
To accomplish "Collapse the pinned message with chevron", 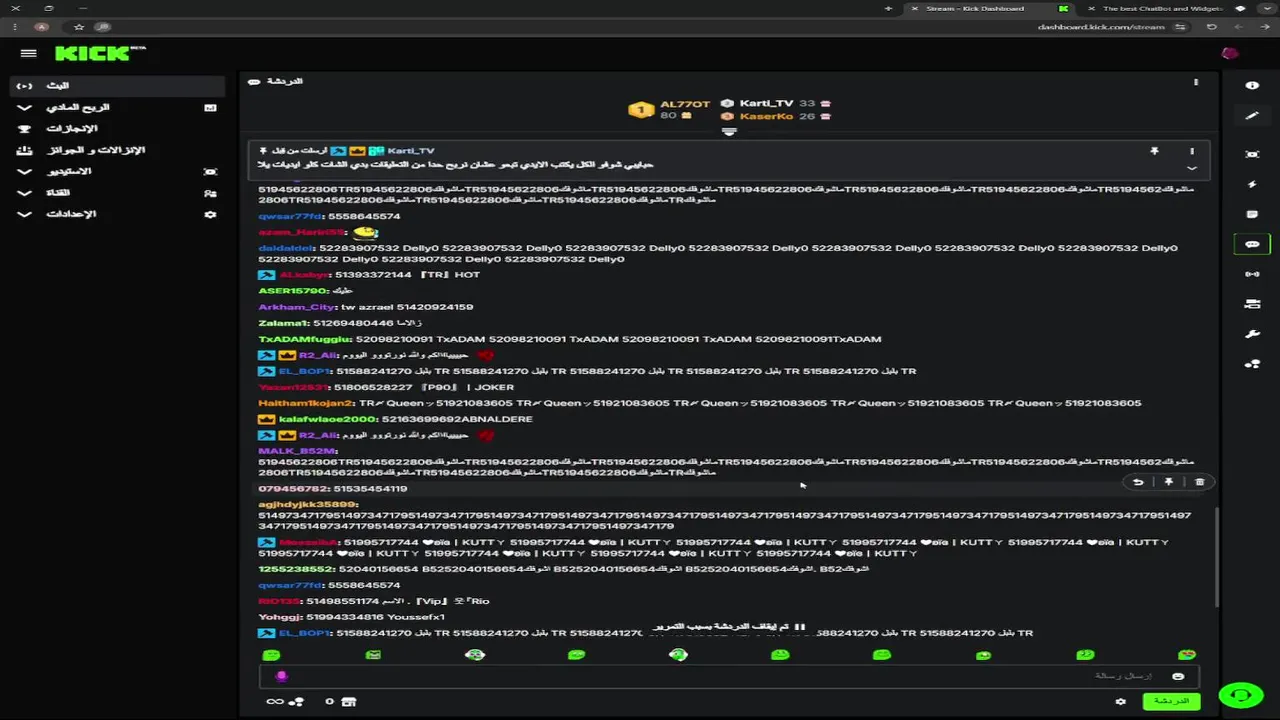I will [1192, 168].
